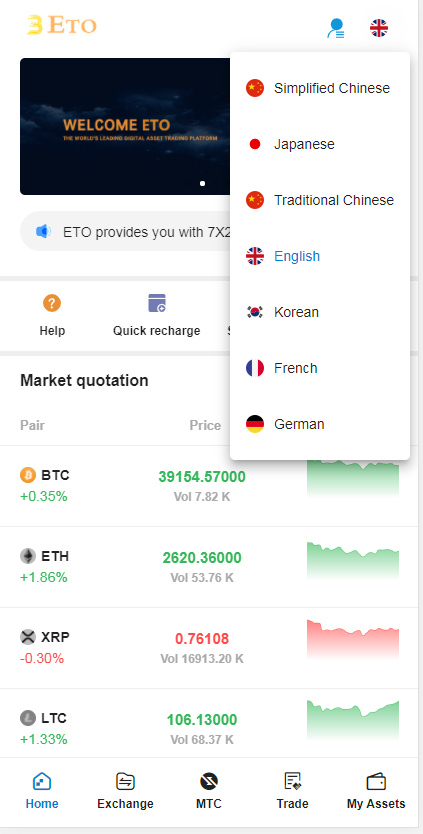423x834 pixels.
Task: Select Japanese from language list
Action: coord(320,144)
